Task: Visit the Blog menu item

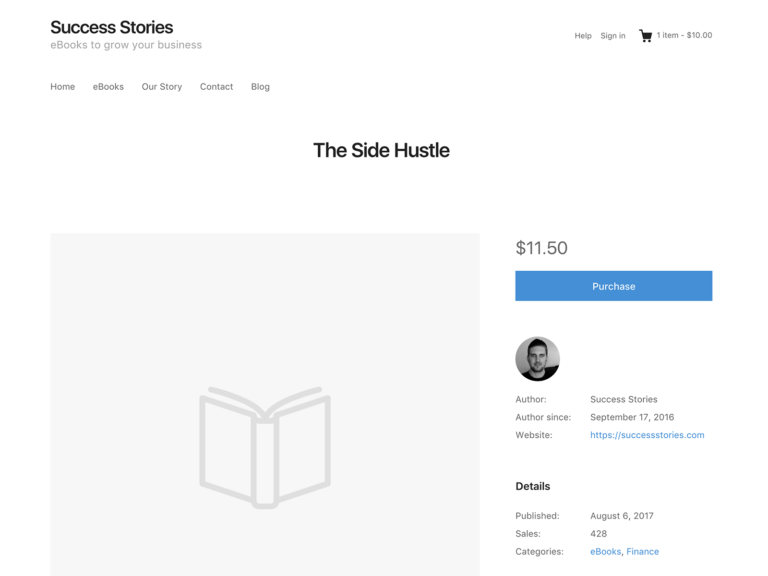Action: (x=260, y=87)
